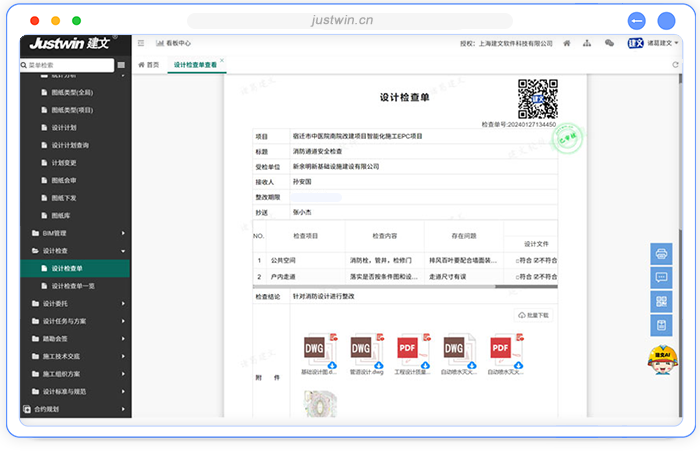Open the chat messages icon in header

609,43
